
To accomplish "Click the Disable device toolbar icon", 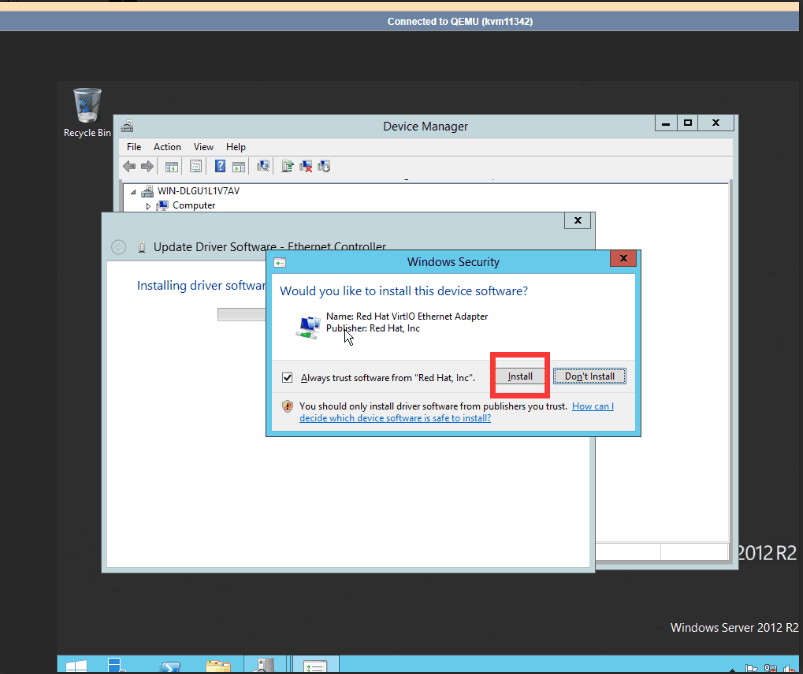I will 324,166.
